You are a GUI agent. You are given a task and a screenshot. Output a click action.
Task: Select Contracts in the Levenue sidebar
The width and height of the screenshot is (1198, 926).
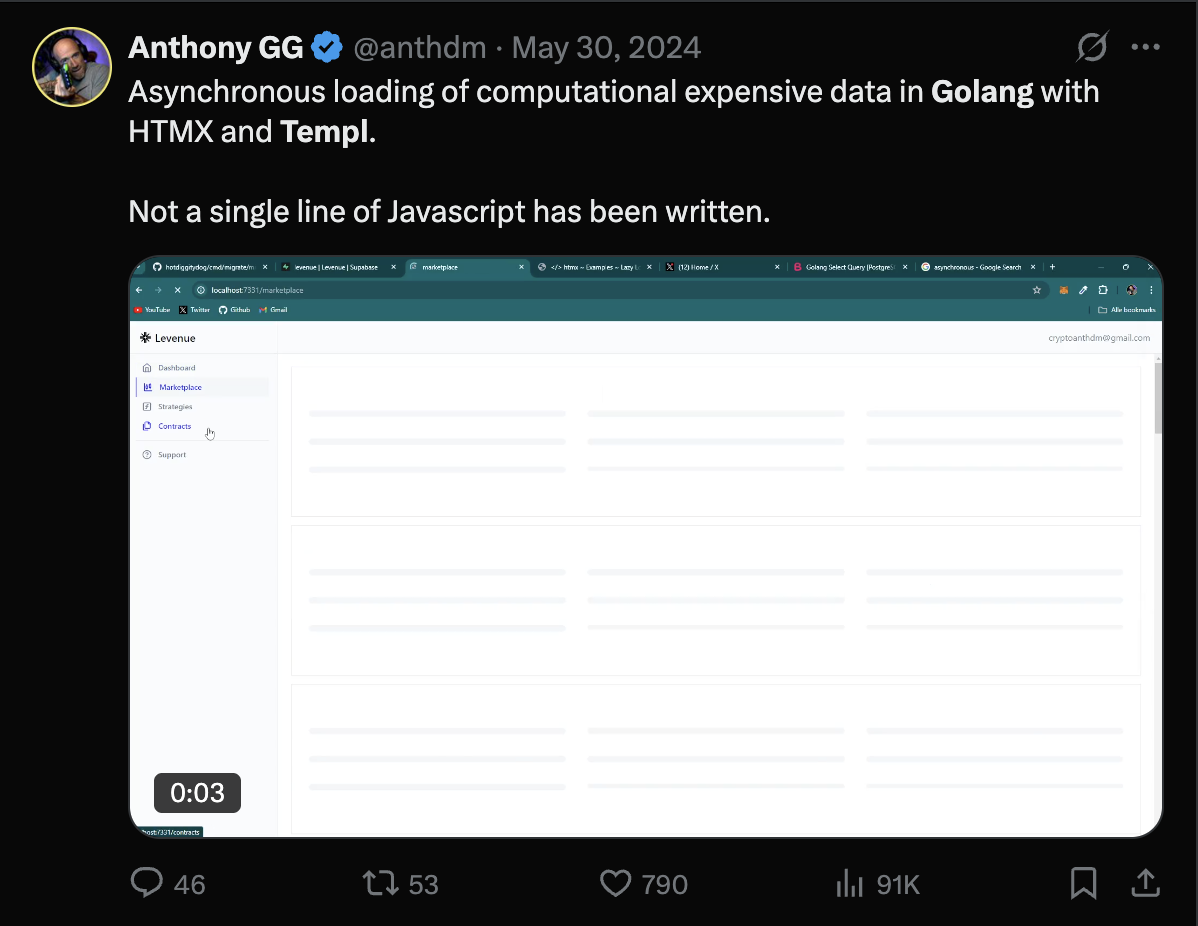[174, 426]
